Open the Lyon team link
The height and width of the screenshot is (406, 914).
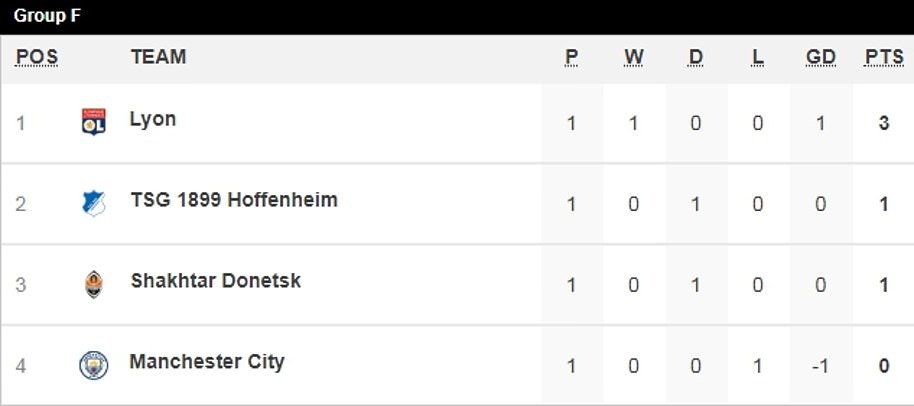point(153,119)
